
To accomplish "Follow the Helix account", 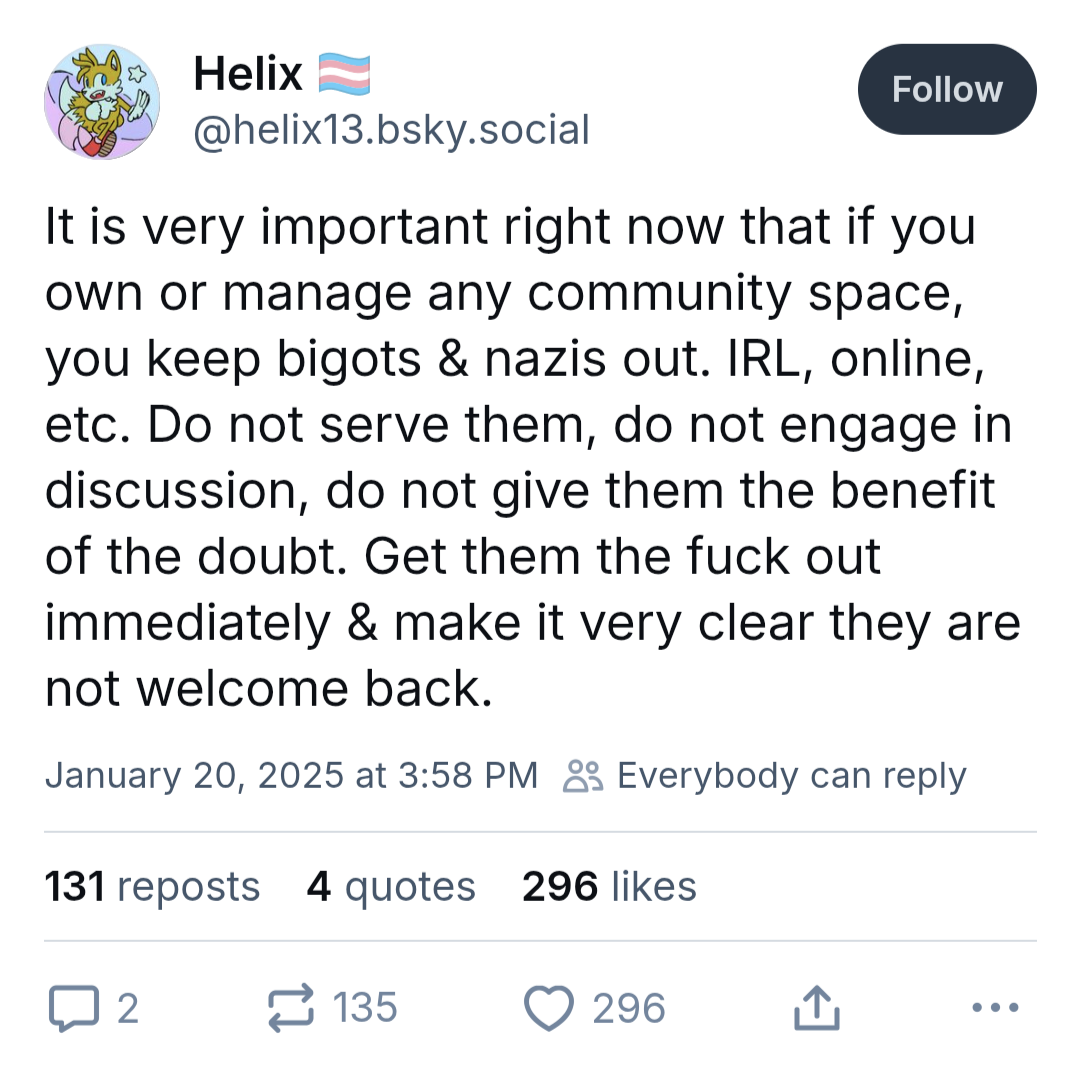I will coord(946,90).
